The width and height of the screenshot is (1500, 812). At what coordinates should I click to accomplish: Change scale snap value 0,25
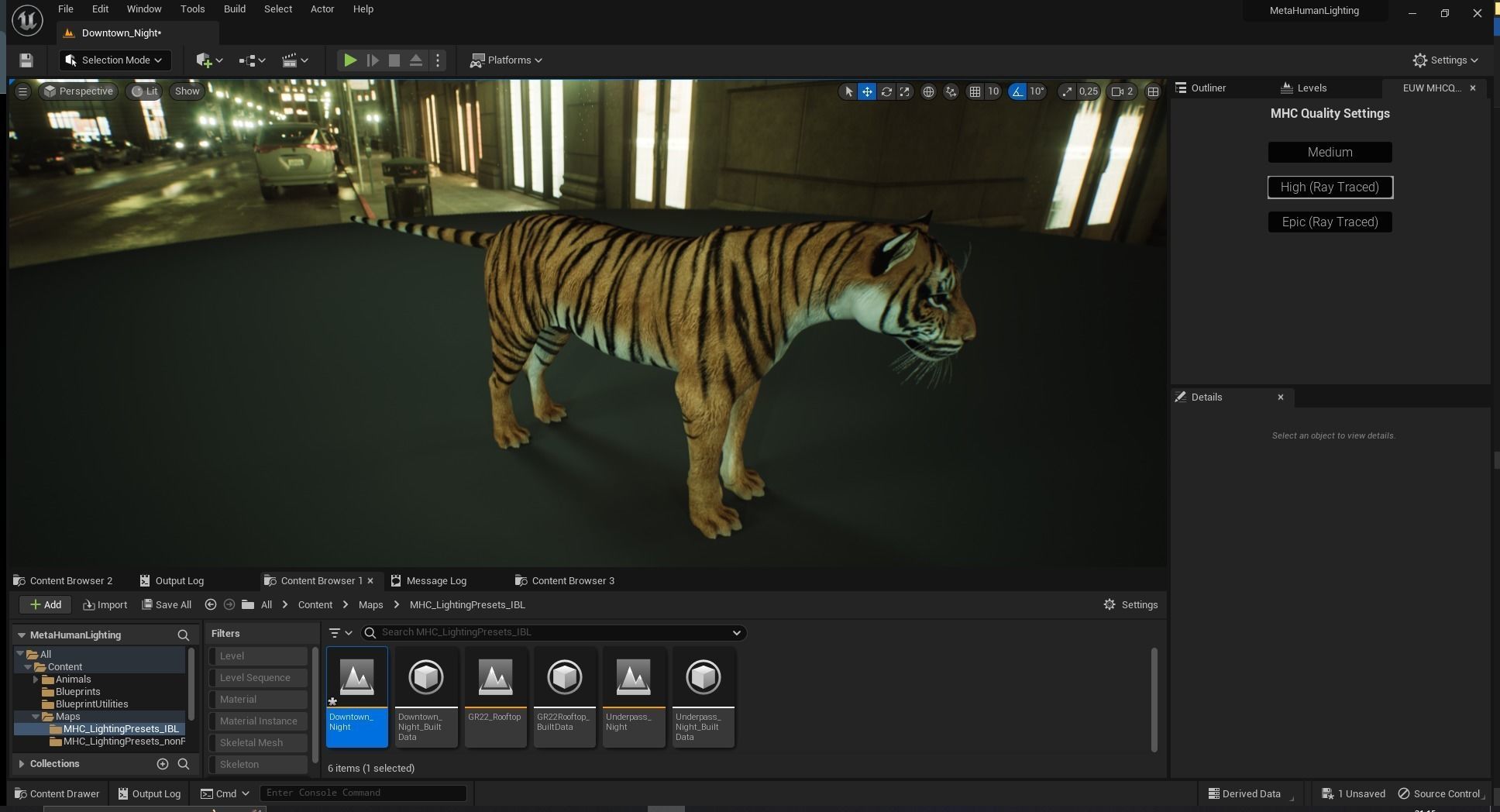point(1089,91)
